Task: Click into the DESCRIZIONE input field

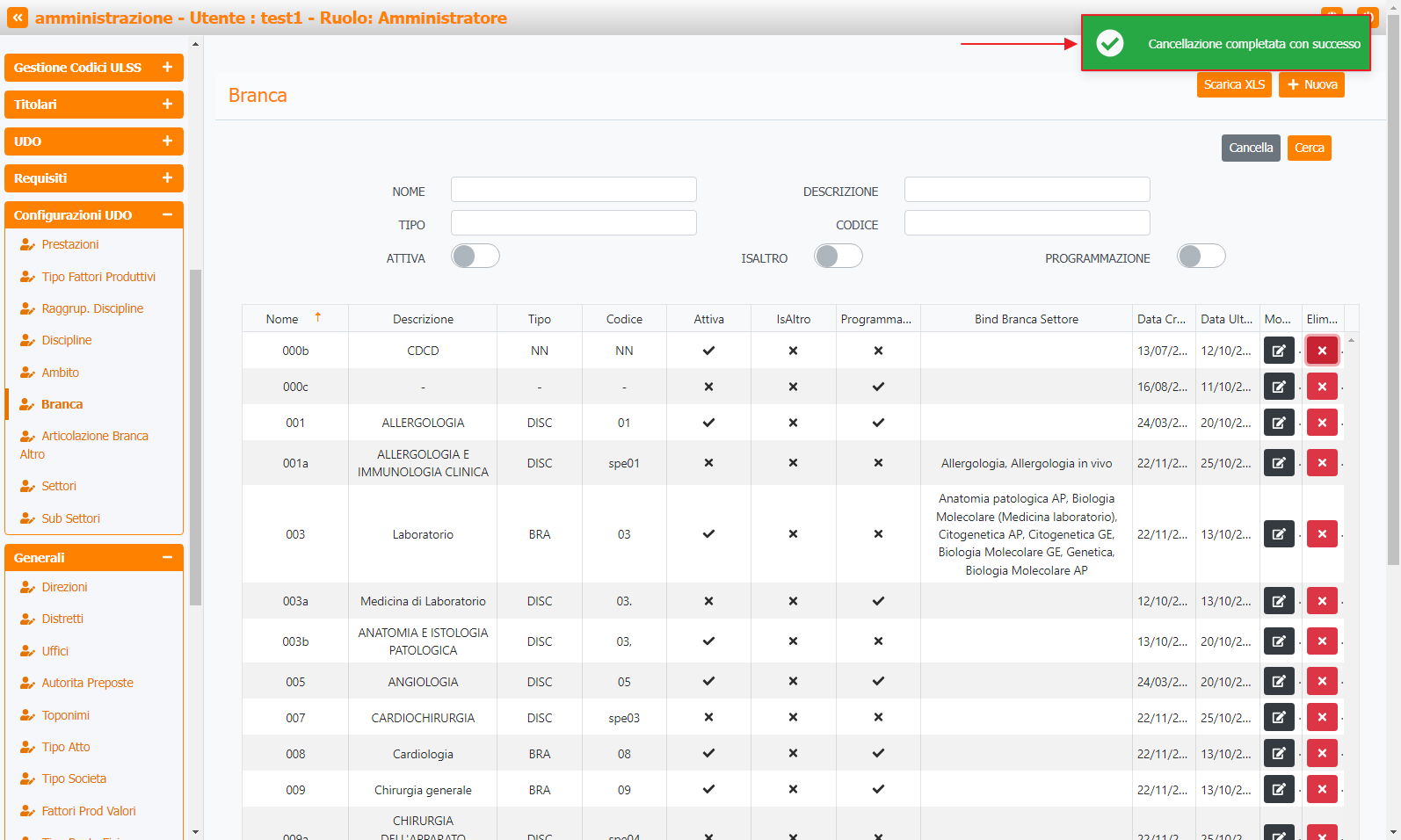Action: pyautogui.click(x=1027, y=190)
